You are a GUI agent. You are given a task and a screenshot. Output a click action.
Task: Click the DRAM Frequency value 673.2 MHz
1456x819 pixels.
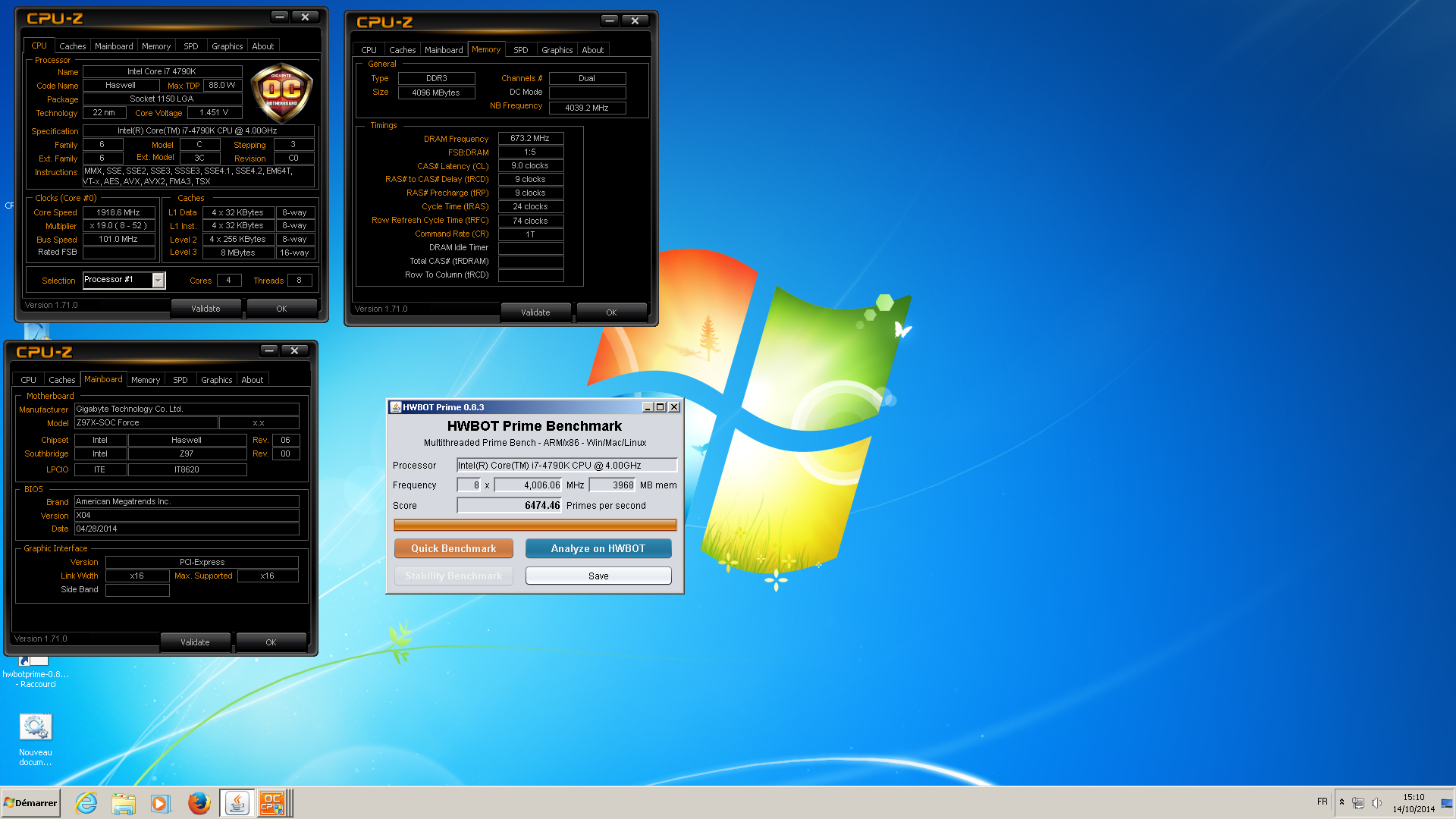[x=530, y=139]
